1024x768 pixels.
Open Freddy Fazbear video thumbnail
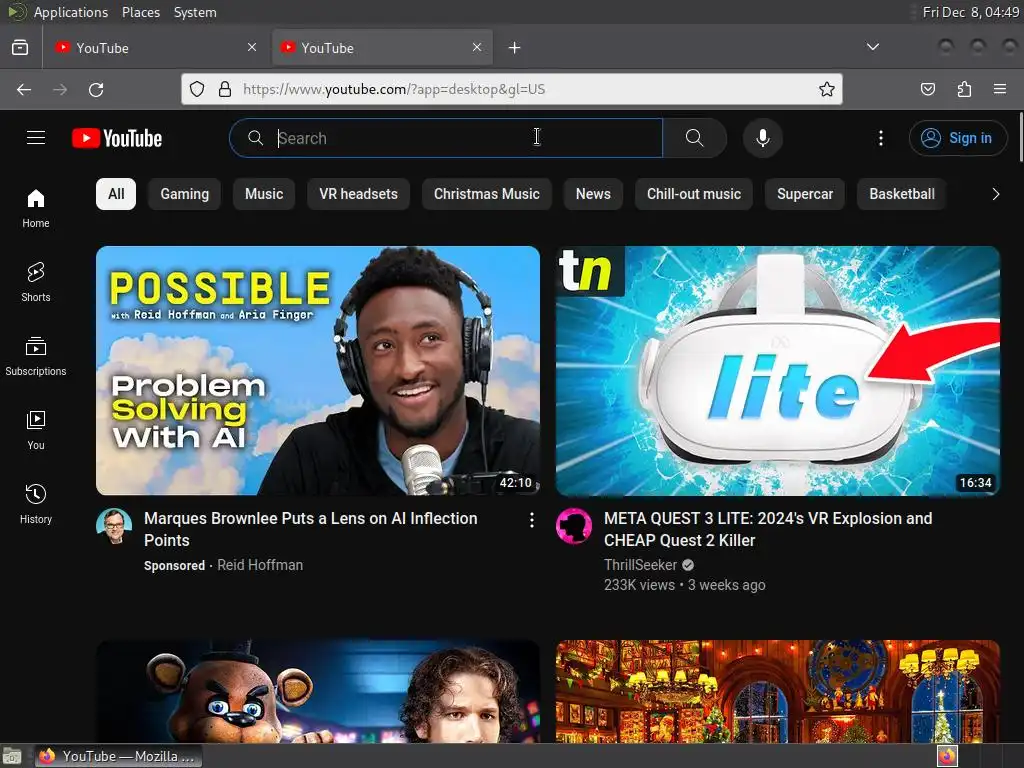pos(318,691)
